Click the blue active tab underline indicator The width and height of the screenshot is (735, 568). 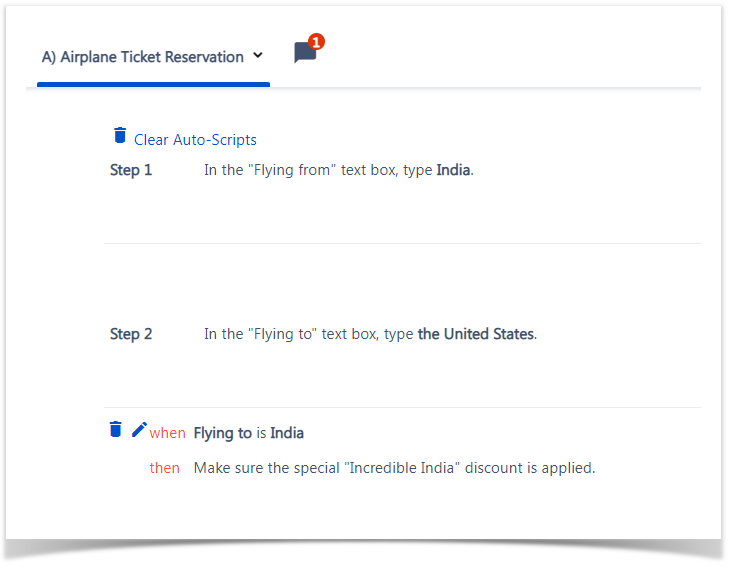(x=153, y=84)
